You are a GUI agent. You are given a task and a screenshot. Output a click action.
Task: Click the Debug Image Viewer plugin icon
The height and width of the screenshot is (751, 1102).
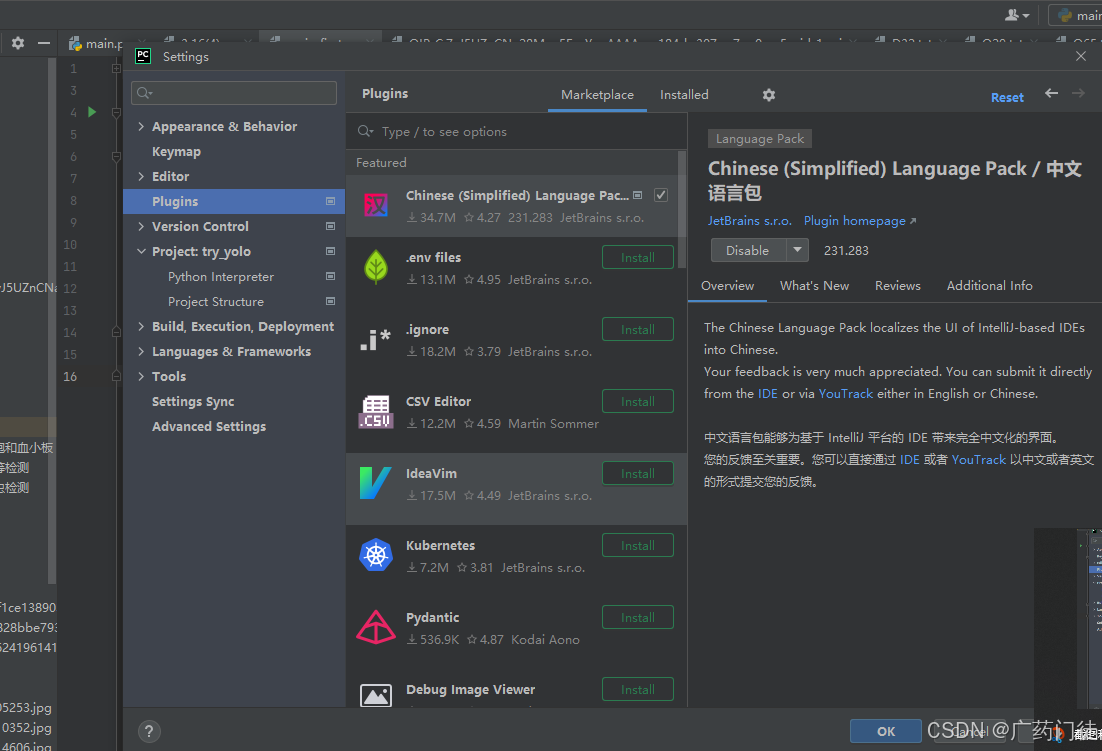pyautogui.click(x=376, y=696)
